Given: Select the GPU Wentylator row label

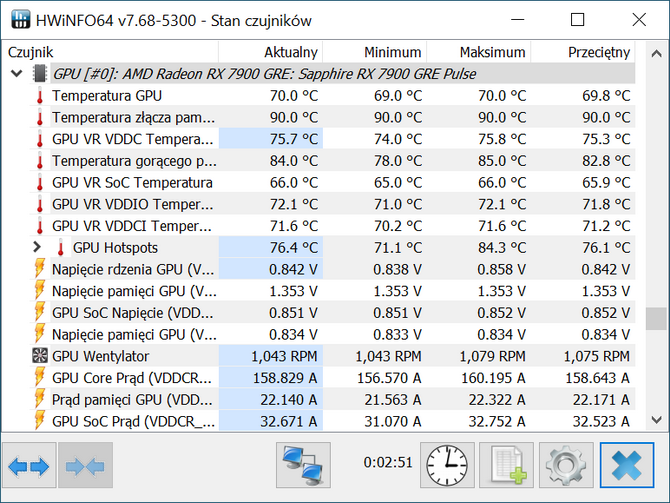Looking at the screenshot, I should pos(100,356).
